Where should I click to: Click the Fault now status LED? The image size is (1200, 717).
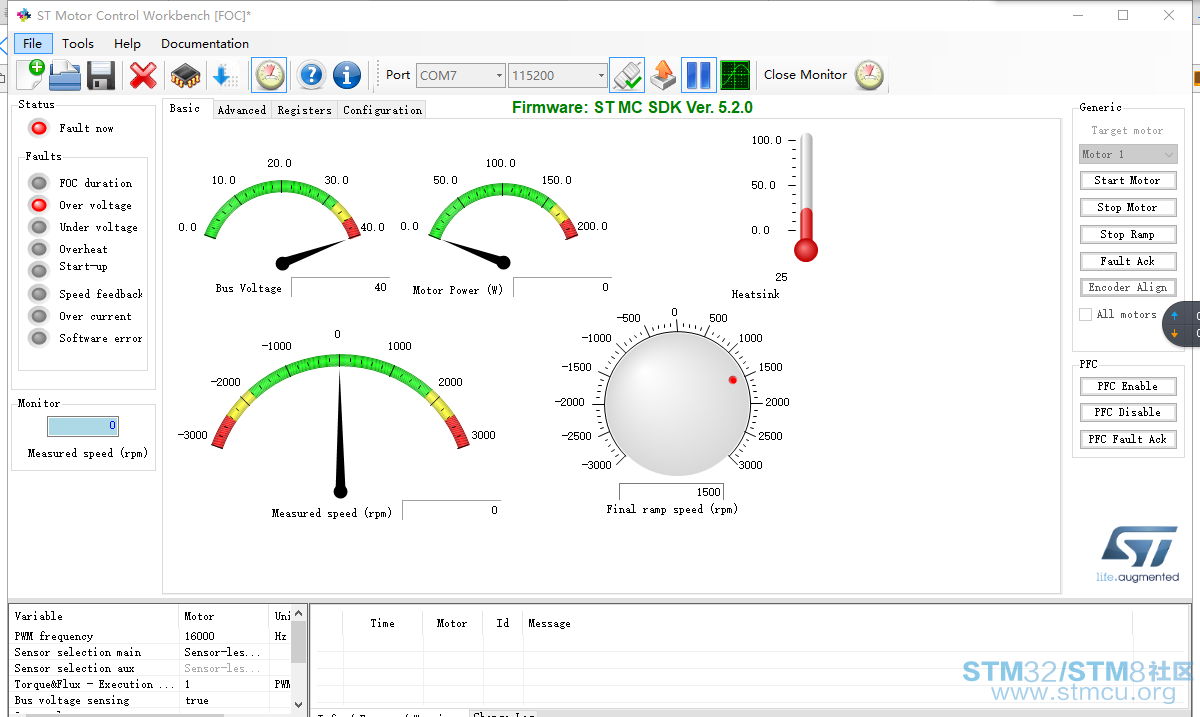click(38, 128)
